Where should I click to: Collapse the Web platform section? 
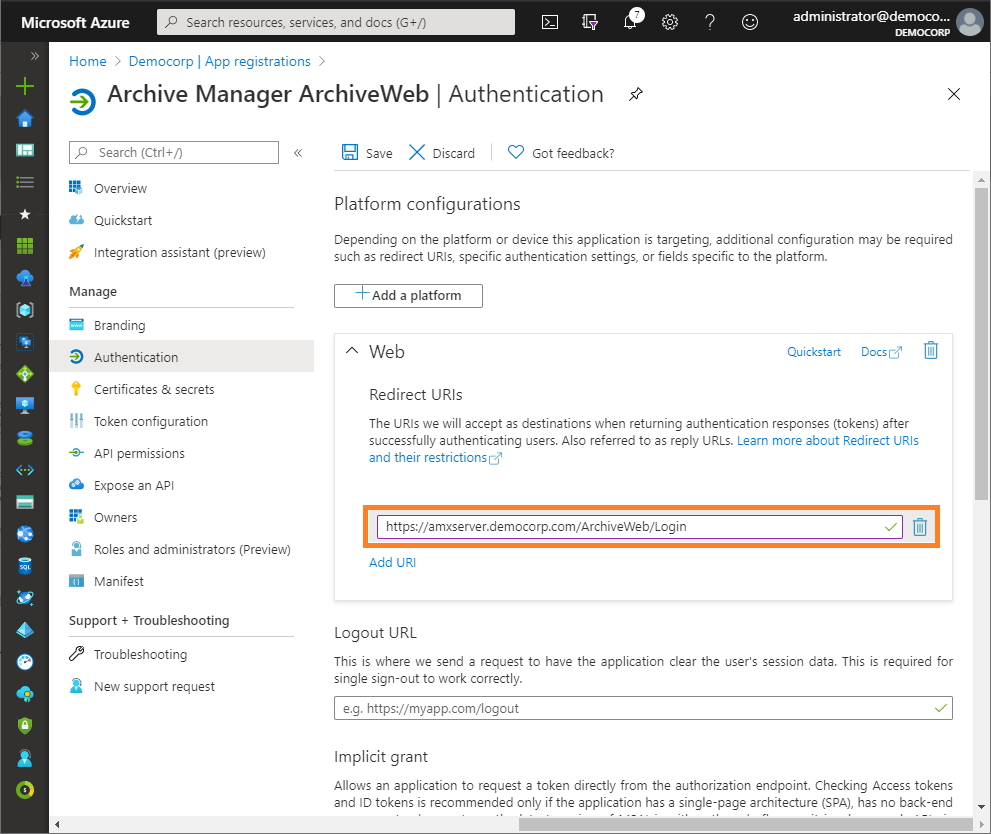click(351, 351)
